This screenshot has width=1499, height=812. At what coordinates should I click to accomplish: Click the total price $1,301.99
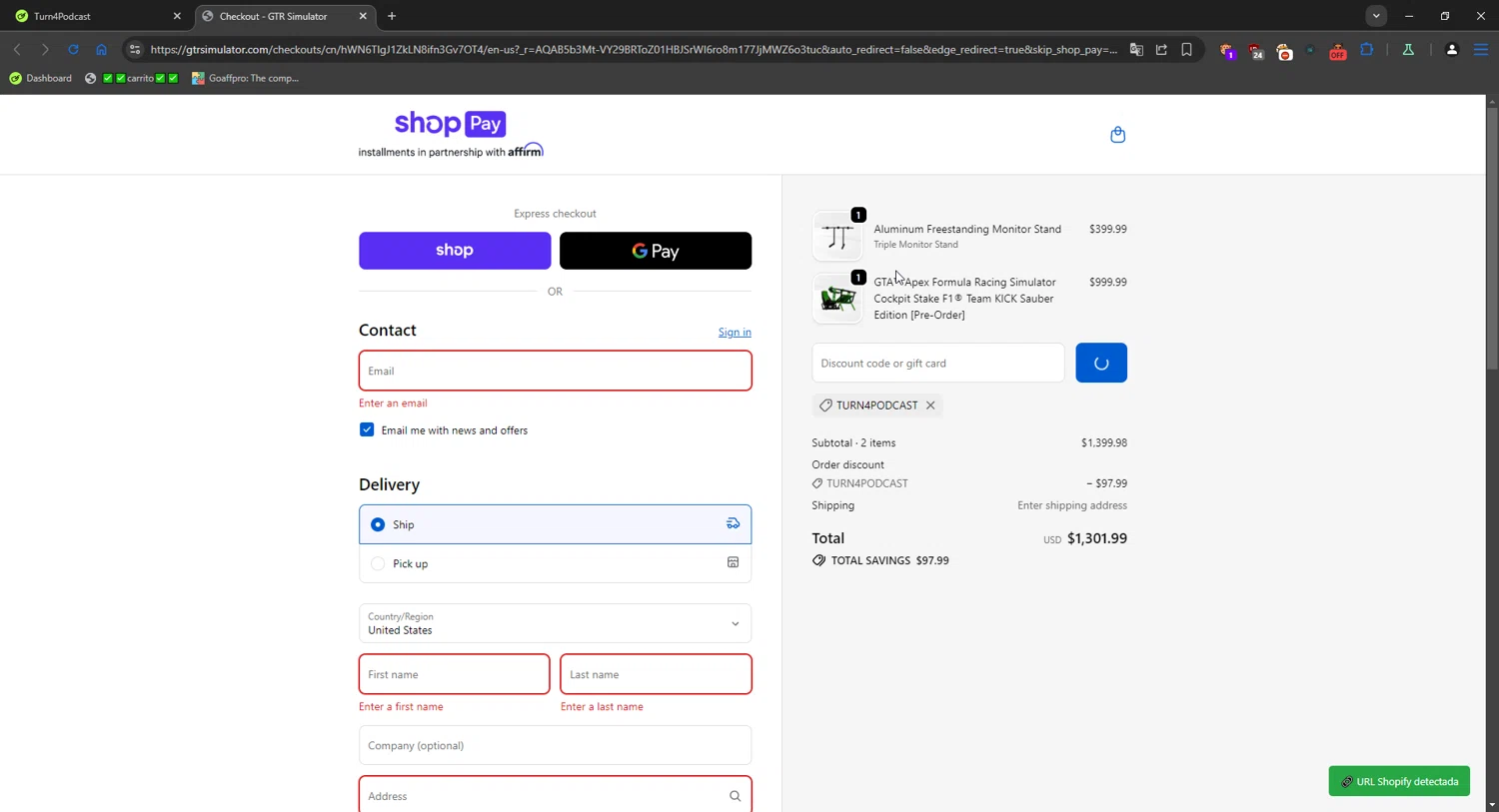[x=1096, y=538]
